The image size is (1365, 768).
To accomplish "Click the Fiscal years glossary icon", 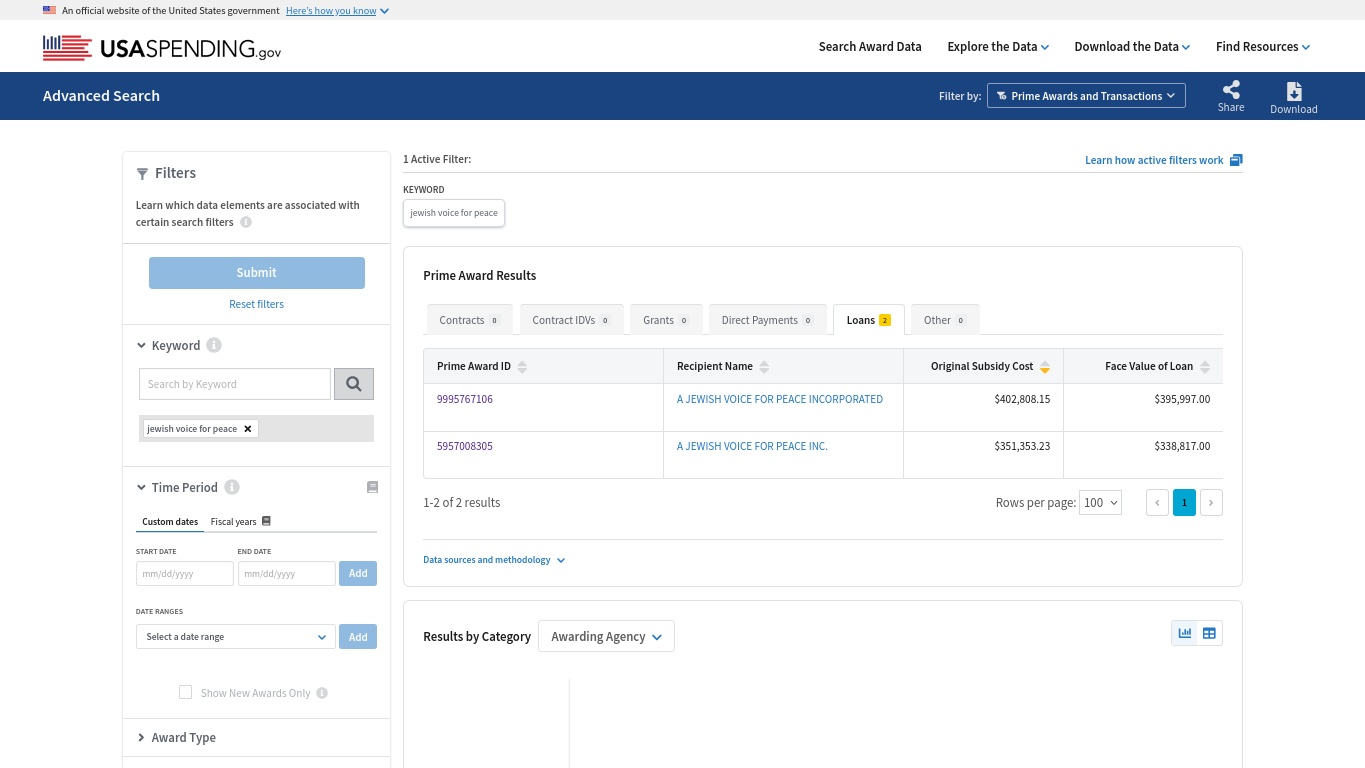I will [x=266, y=521].
